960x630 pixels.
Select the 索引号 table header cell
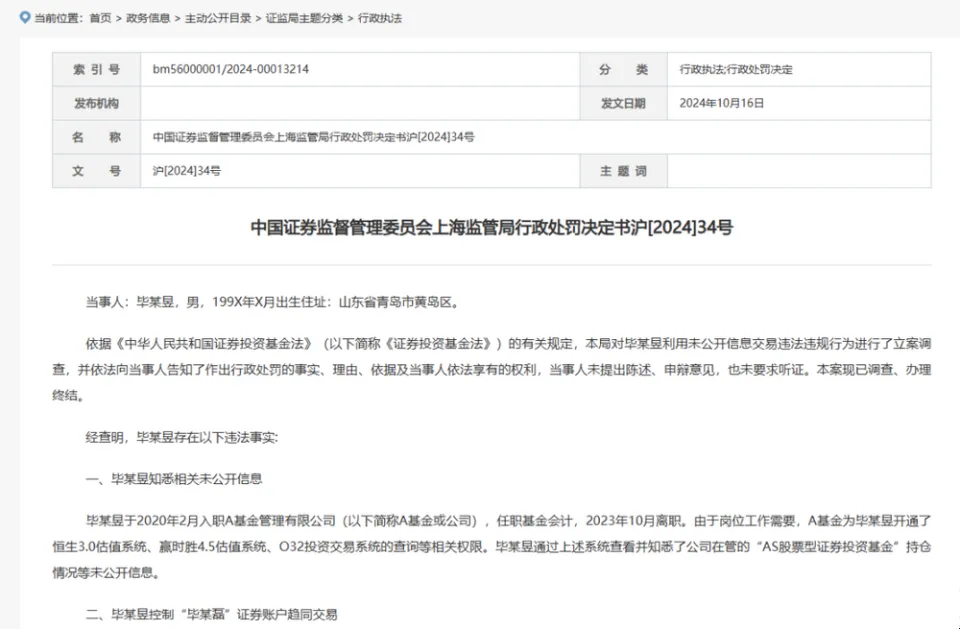point(95,69)
